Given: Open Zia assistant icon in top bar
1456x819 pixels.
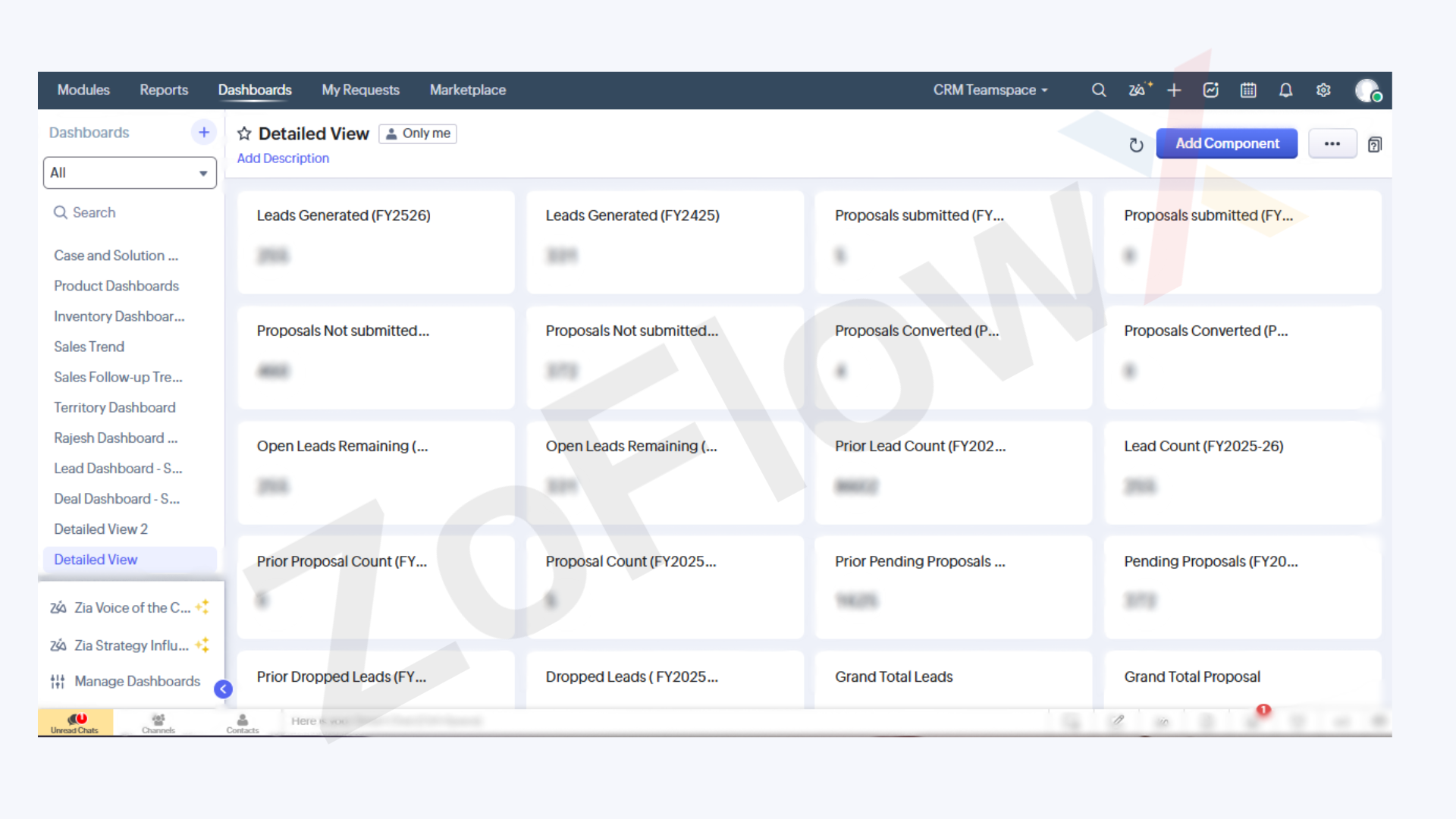Looking at the screenshot, I should [1139, 89].
